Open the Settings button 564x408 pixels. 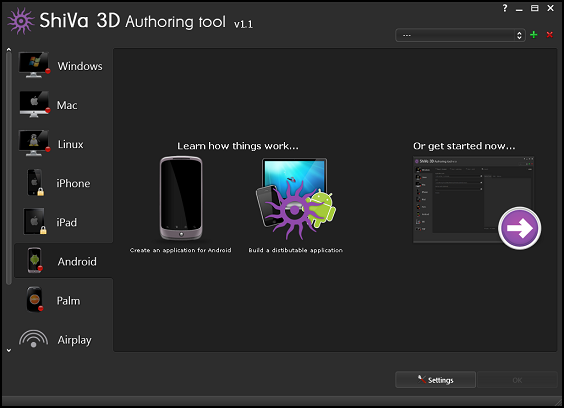coord(435,380)
